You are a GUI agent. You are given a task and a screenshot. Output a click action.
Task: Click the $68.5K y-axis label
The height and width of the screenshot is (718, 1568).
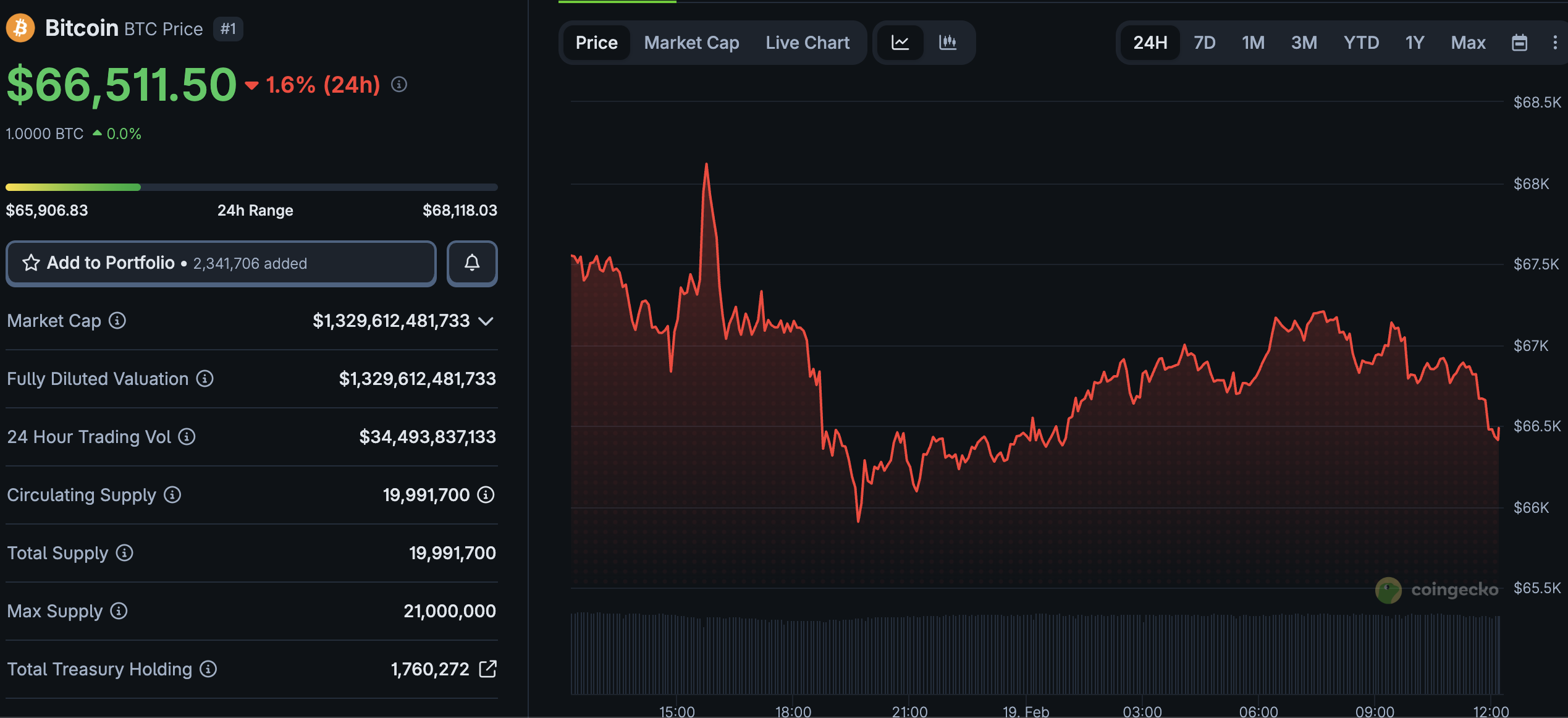[1537, 103]
